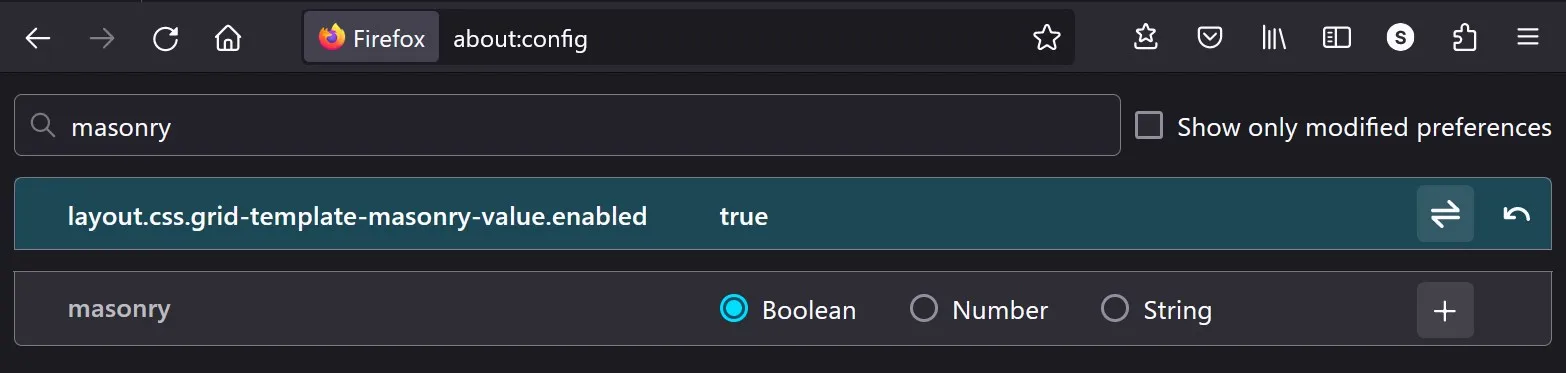The width and height of the screenshot is (1566, 373).
Task: Select the String type radio button
Action: point(1114,309)
